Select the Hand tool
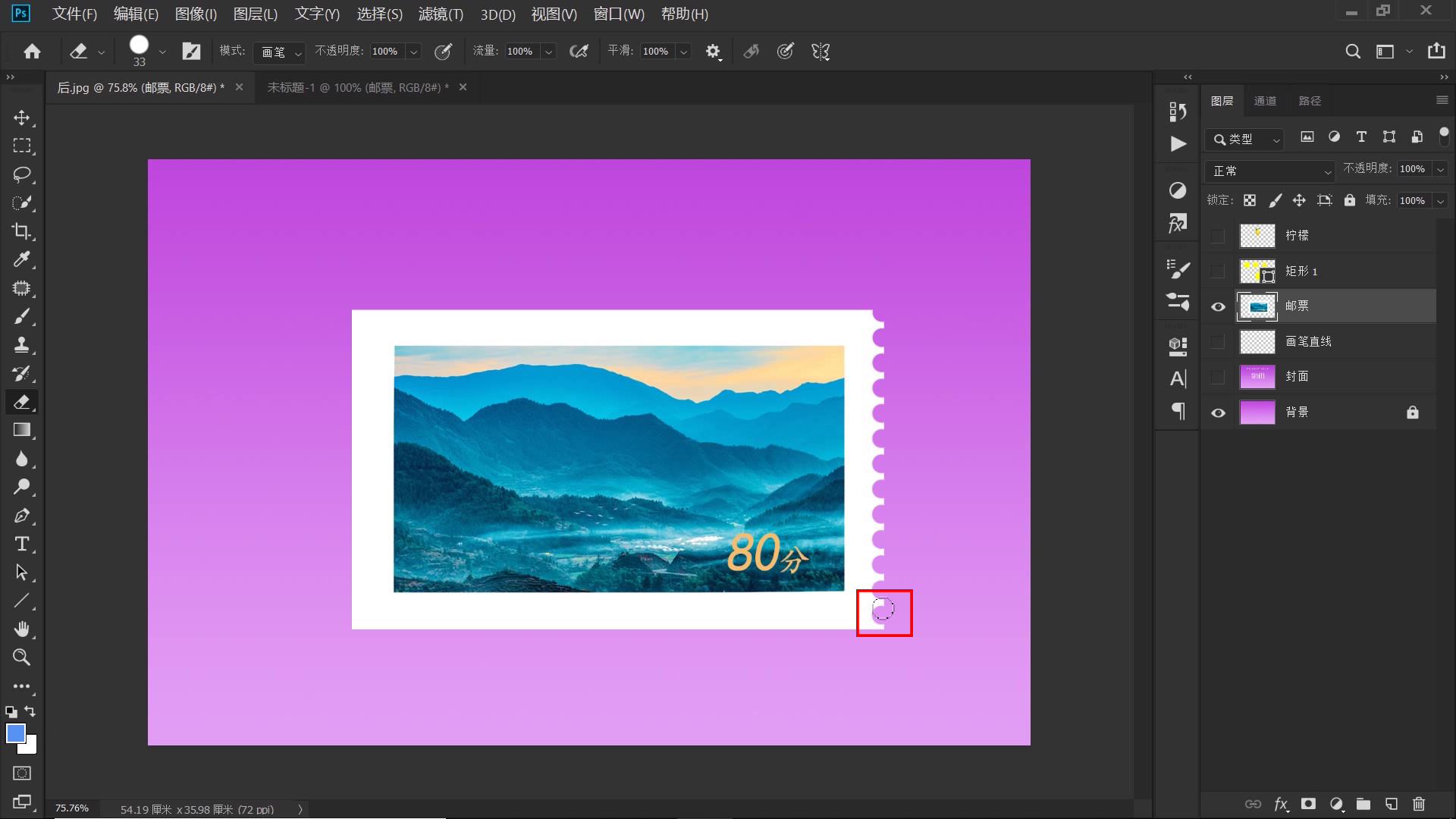 pyautogui.click(x=21, y=629)
